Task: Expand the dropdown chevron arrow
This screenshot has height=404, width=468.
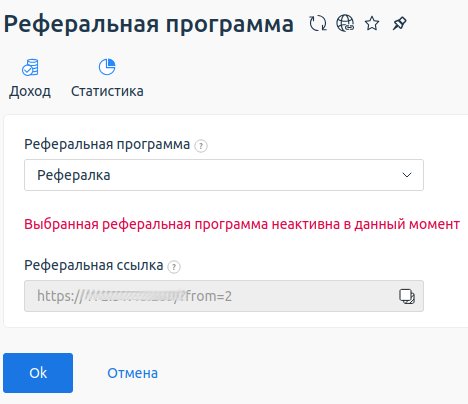Action: 407,175
